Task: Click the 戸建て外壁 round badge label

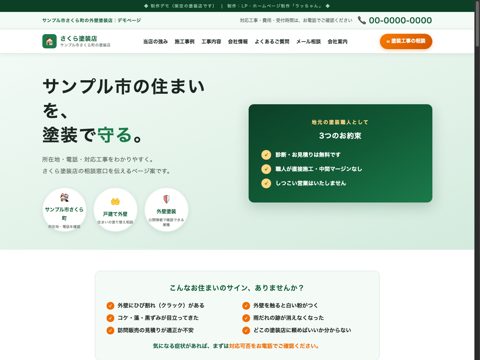Action: [x=115, y=214]
